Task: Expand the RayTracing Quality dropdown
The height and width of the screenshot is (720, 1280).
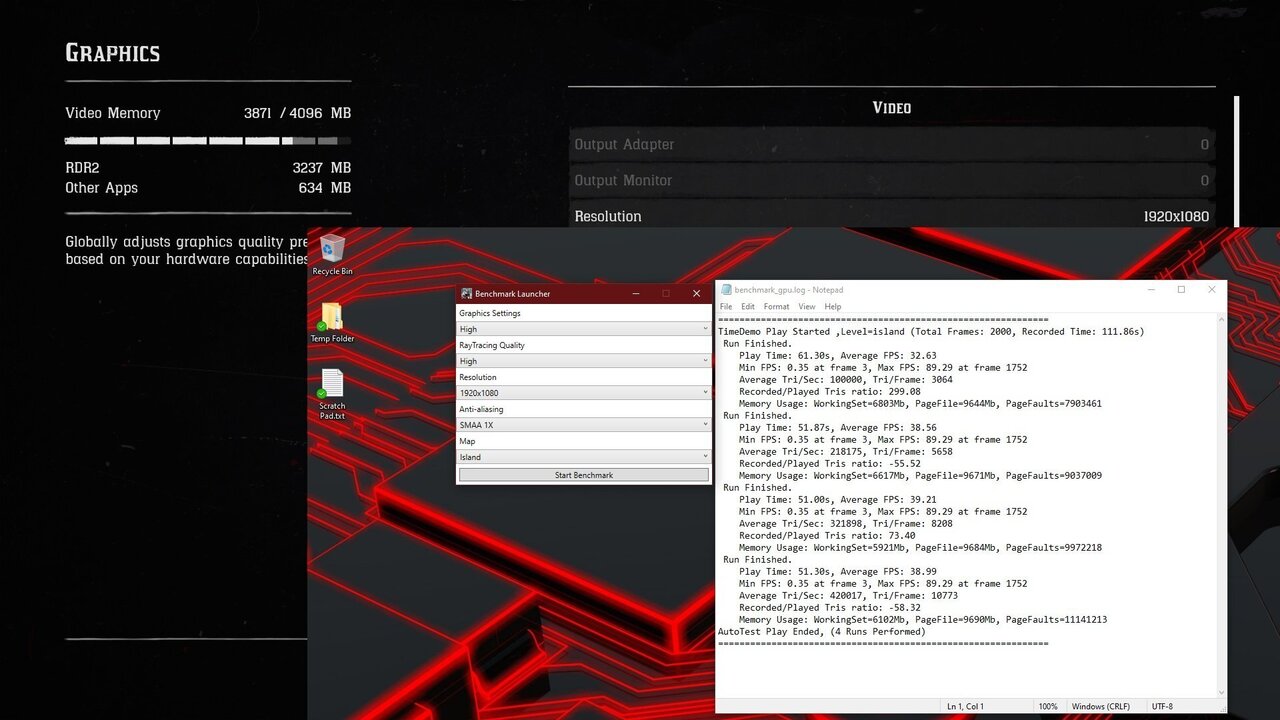Action: point(583,361)
